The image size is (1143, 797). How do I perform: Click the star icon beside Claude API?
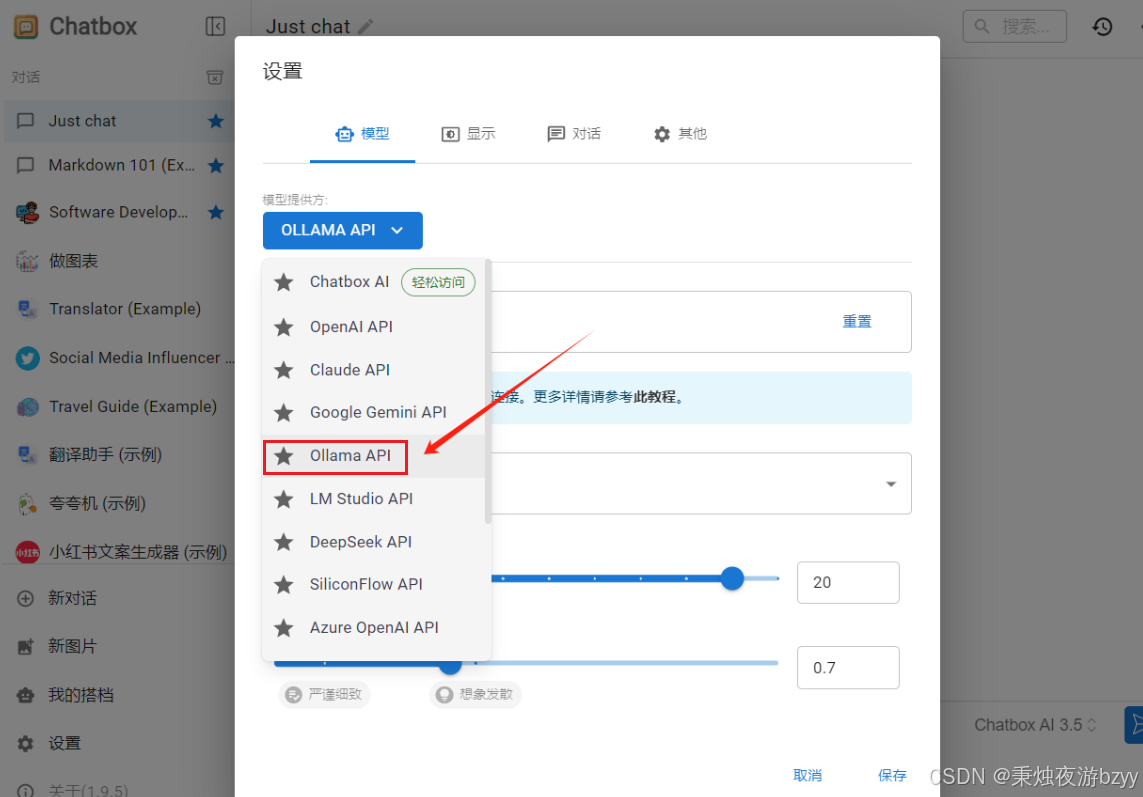pyautogui.click(x=284, y=370)
